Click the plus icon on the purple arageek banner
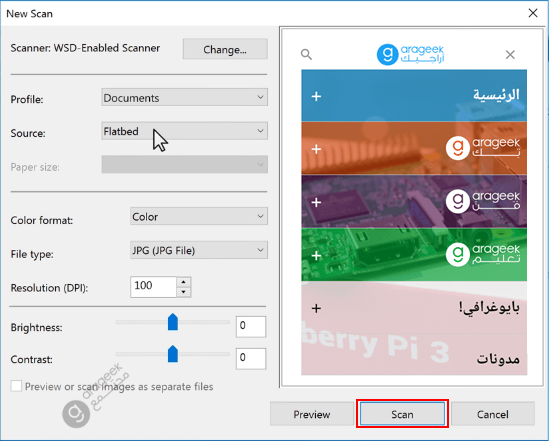This screenshot has height=441, width=549. pos(316,202)
